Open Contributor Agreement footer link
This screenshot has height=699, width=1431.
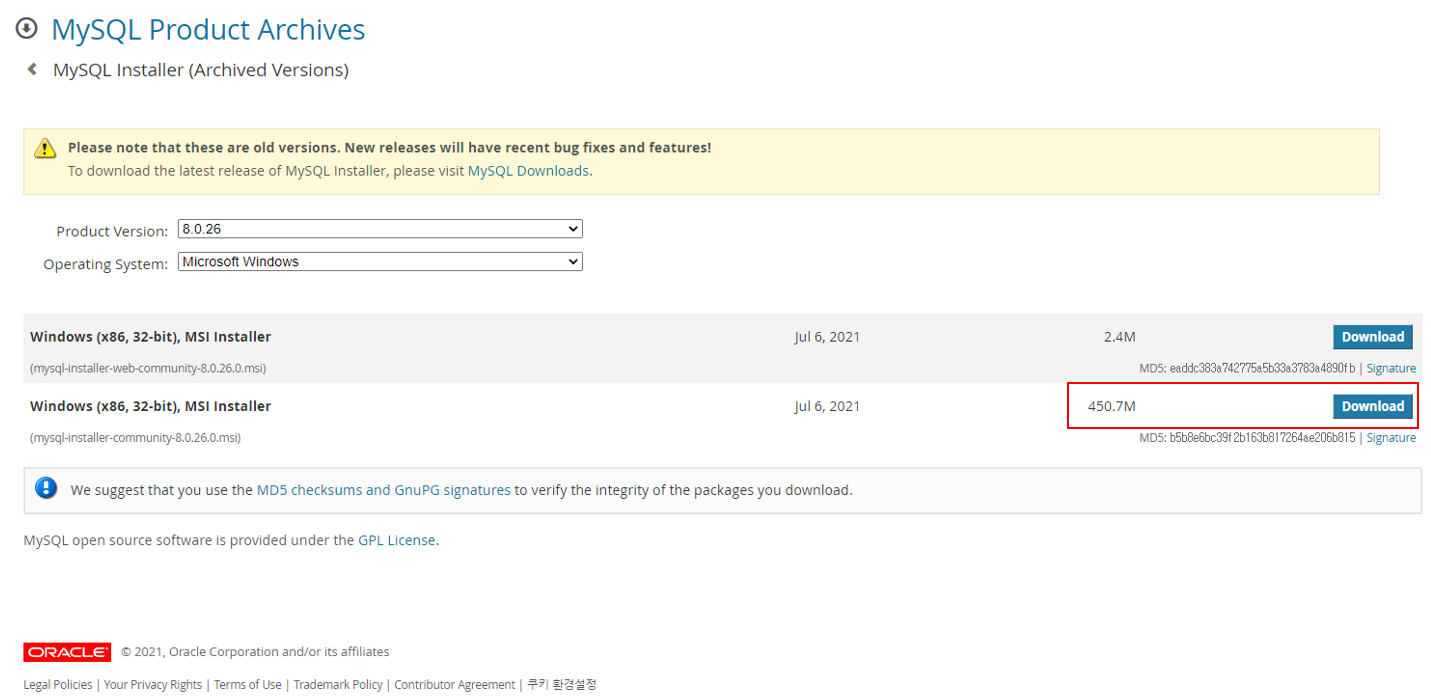455,685
